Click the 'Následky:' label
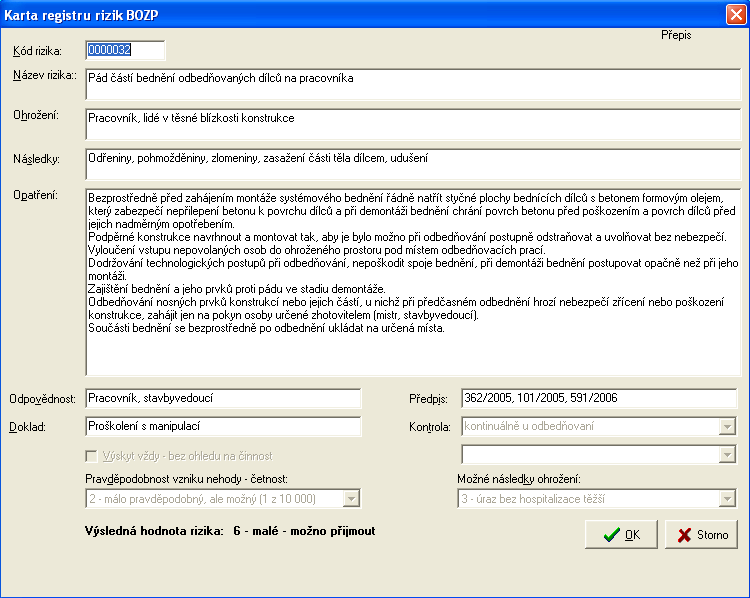Screen dimensions: 750x598 point(36,159)
